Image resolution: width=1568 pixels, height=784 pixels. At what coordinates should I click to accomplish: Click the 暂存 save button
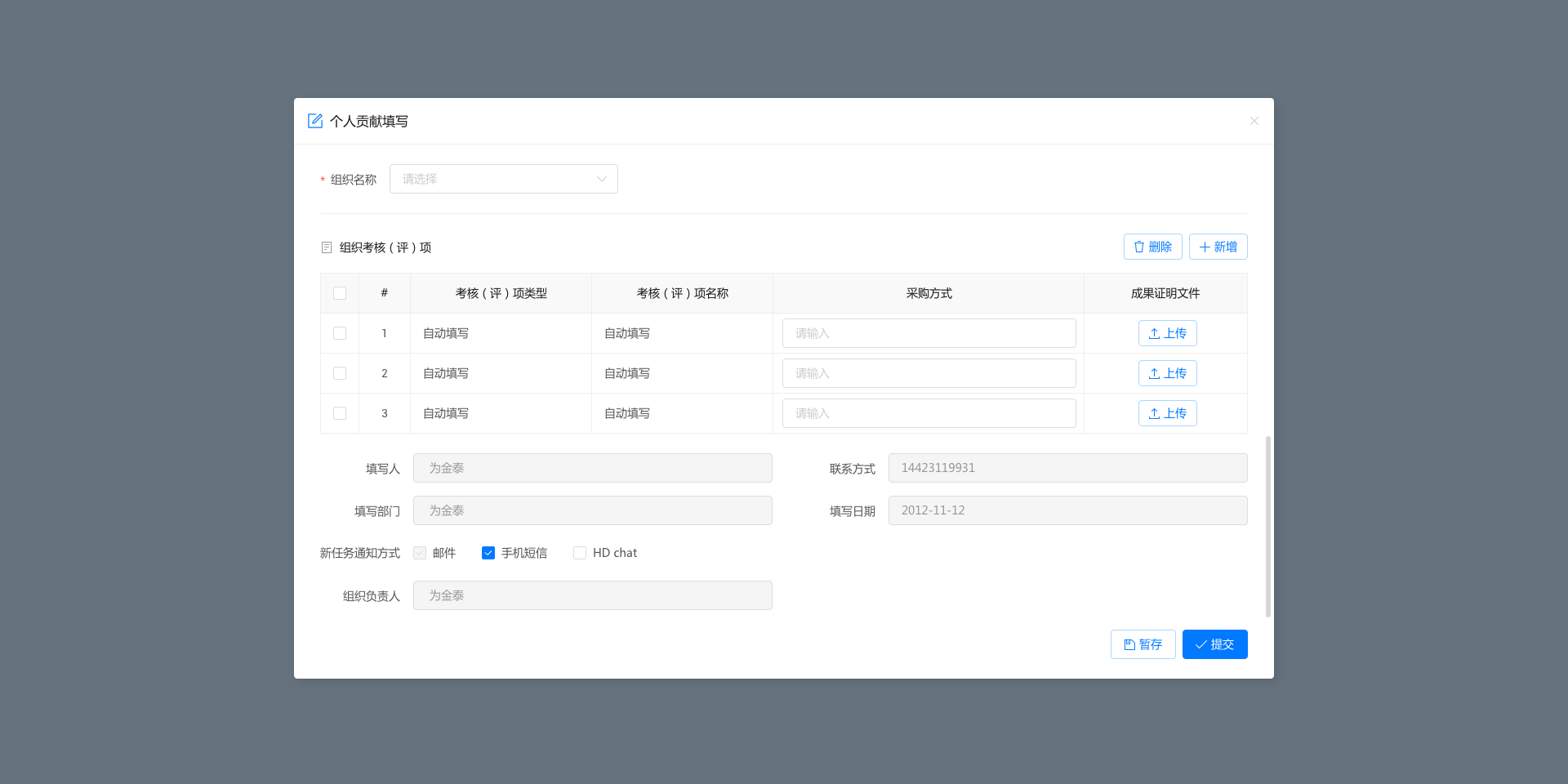1143,644
